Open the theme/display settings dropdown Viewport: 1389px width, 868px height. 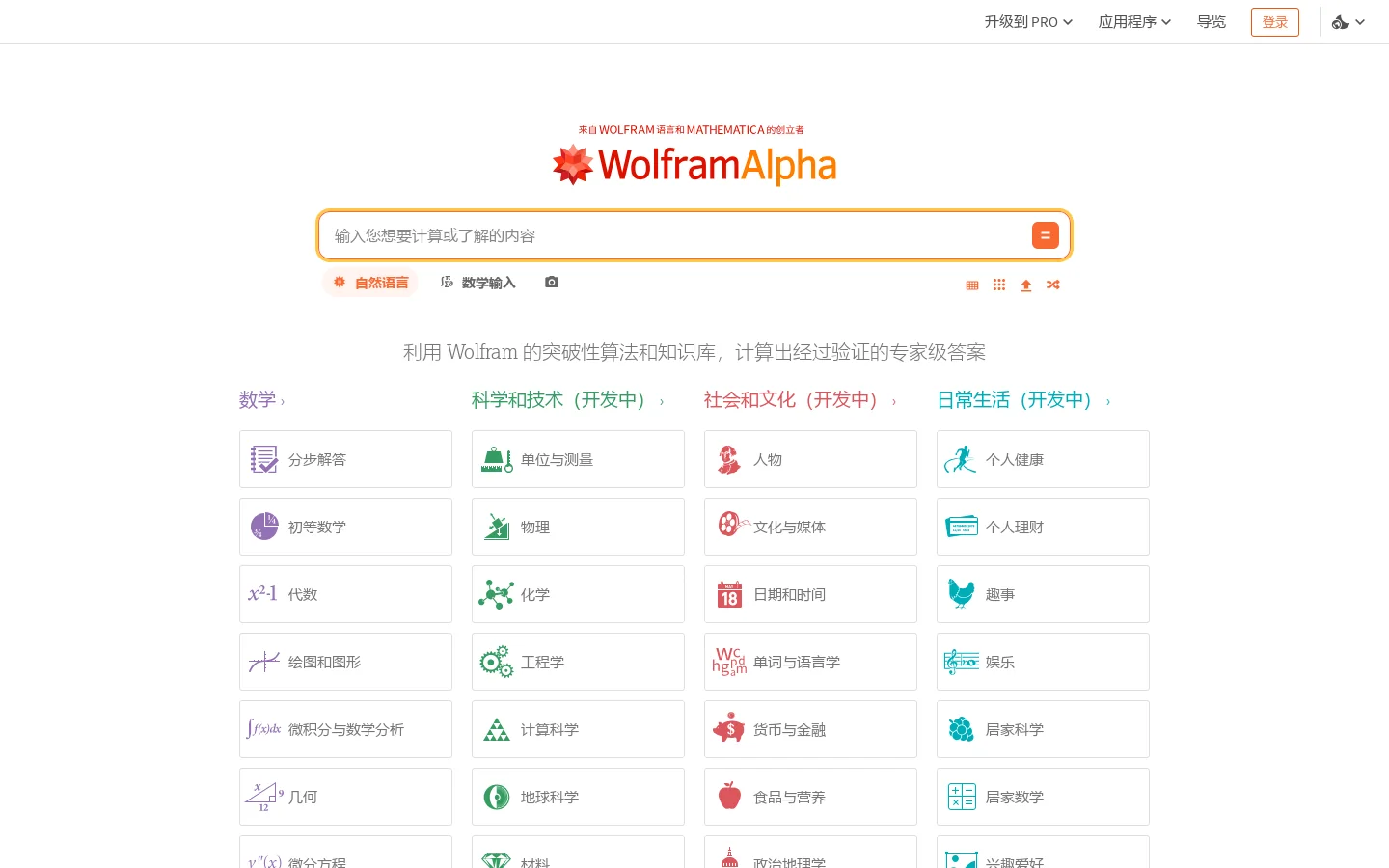tap(1348, 22)
